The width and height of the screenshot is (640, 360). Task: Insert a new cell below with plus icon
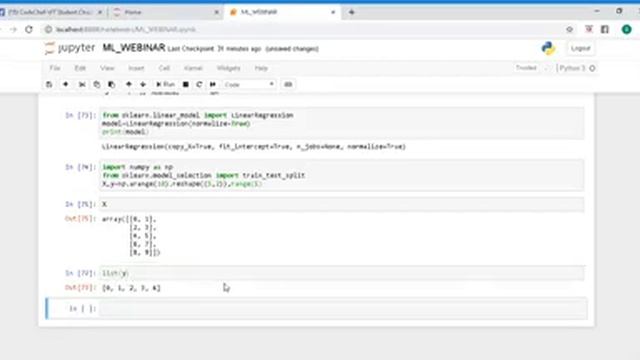pos(65,84)
